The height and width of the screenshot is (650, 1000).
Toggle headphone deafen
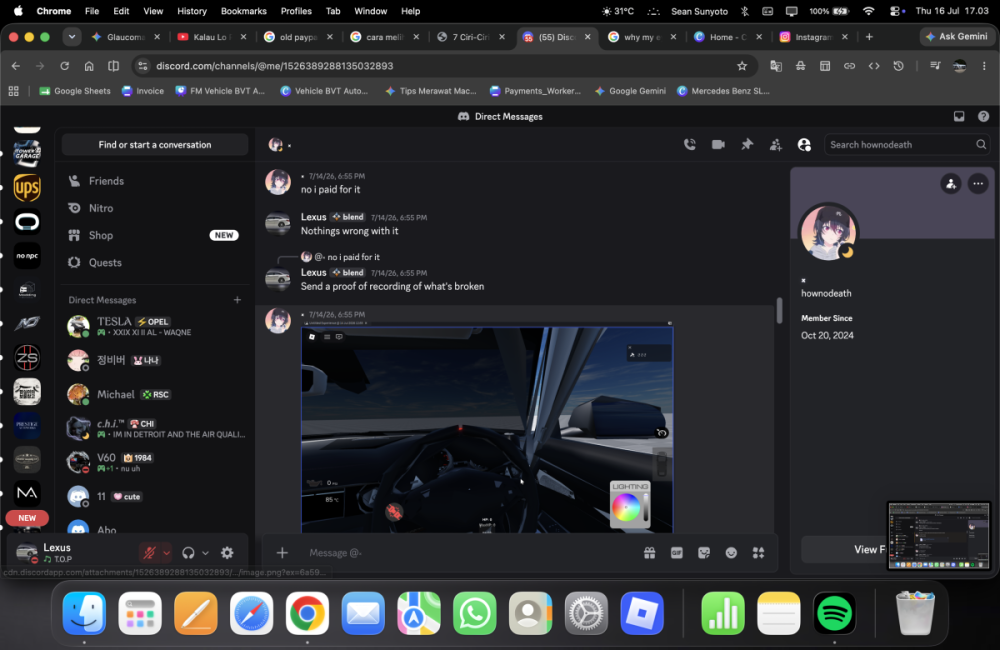pos(188,553)
